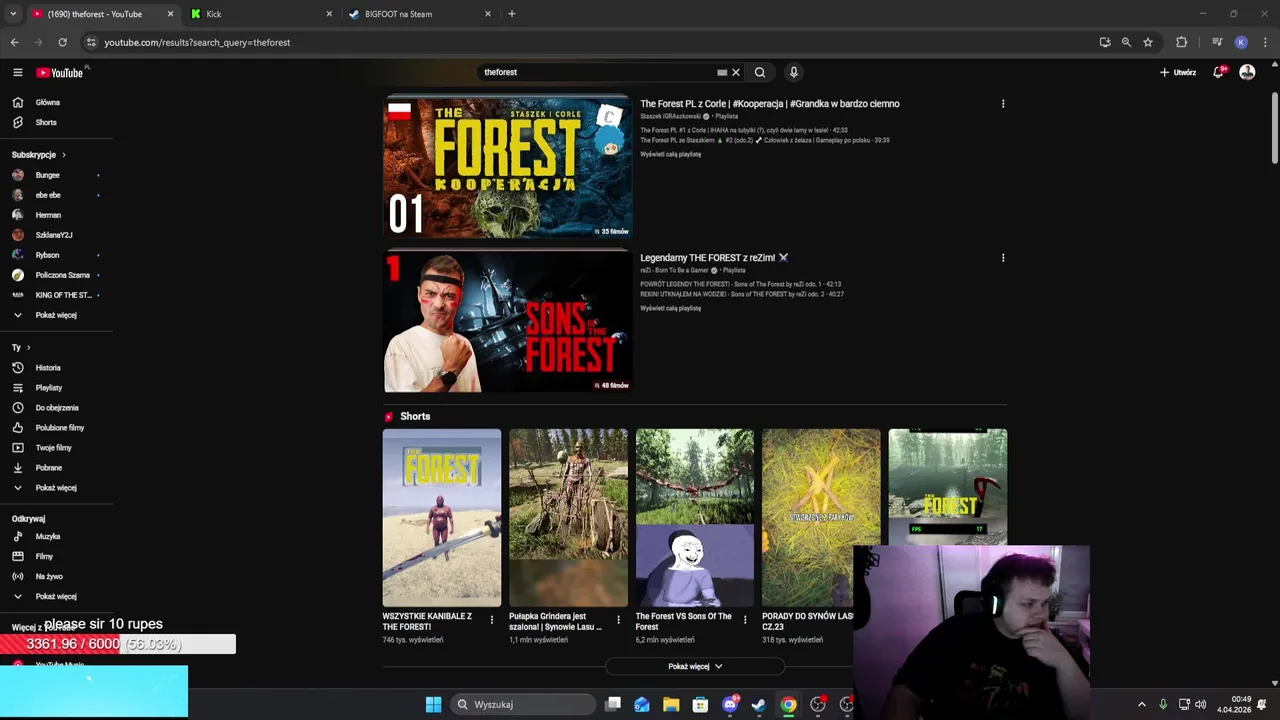Switch to BIGFOOT na Steam tab

pyautogui.click(x=420, y=14)
